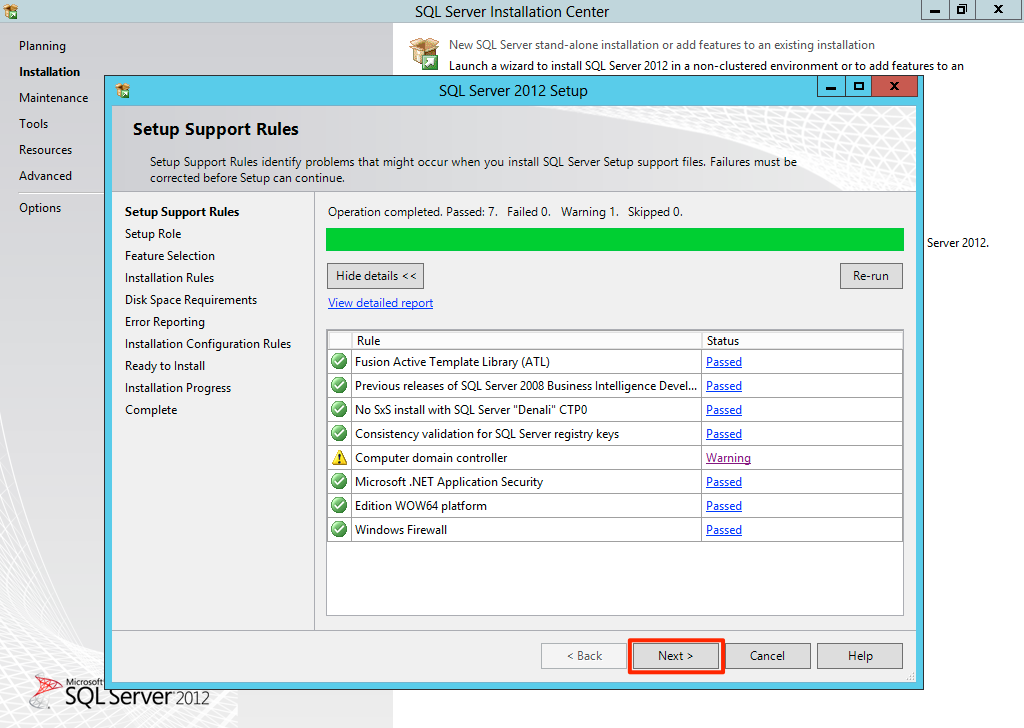This screenshot has width=1024, height=728.
Task: Click 'Operation completed. Passed: 7' status text
Action: (x=413, y=212)
